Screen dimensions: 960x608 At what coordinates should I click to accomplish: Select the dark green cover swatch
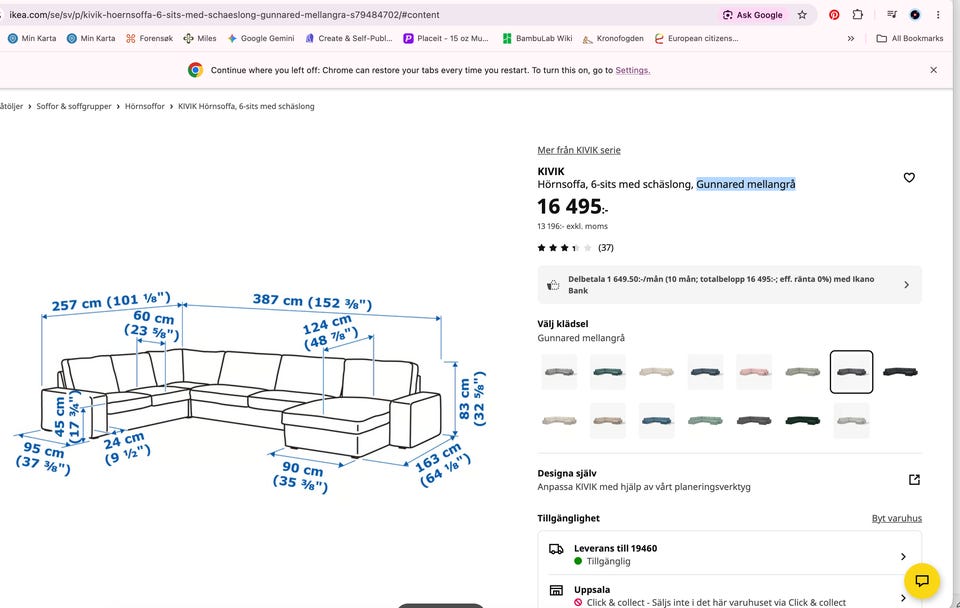(803, 421)
